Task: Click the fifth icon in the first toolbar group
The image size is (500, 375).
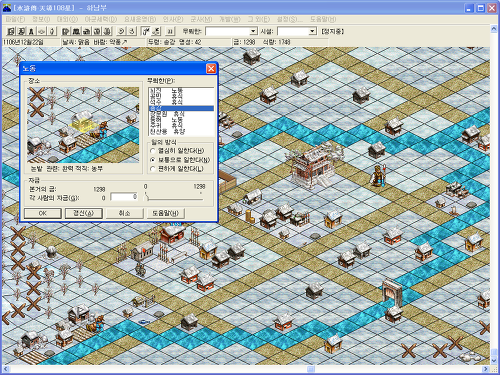Action: pyautogui.click(x=52, y=31)
